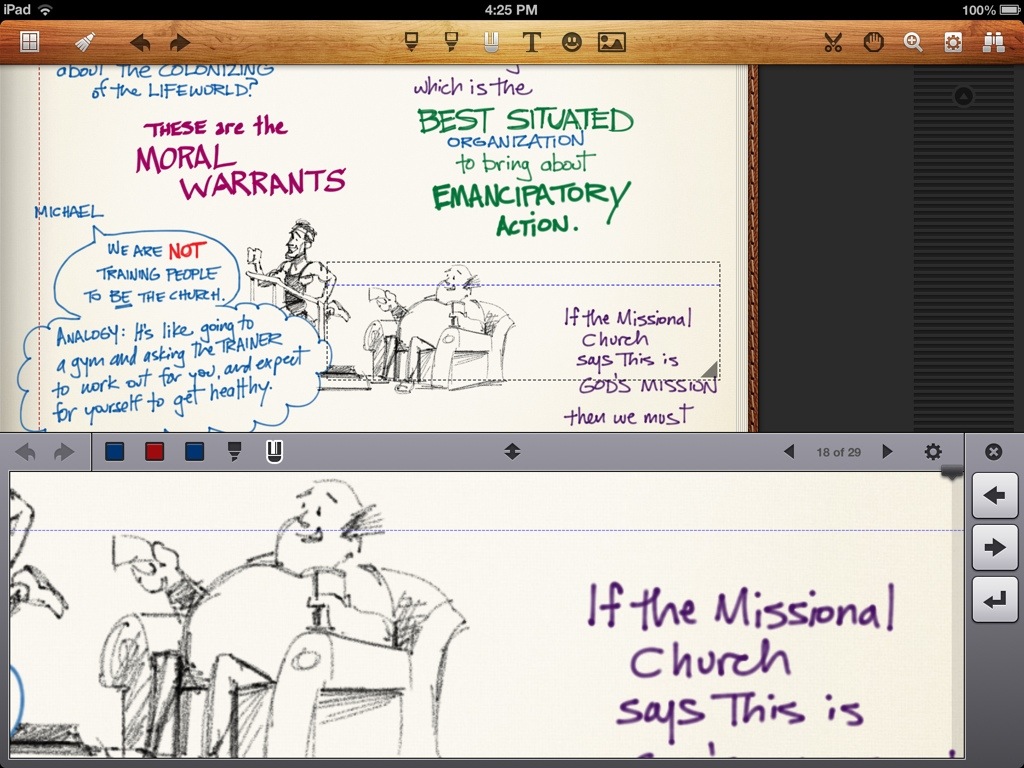
Task: Toggle the eraser in top toolbar
Action: point(491,42)
